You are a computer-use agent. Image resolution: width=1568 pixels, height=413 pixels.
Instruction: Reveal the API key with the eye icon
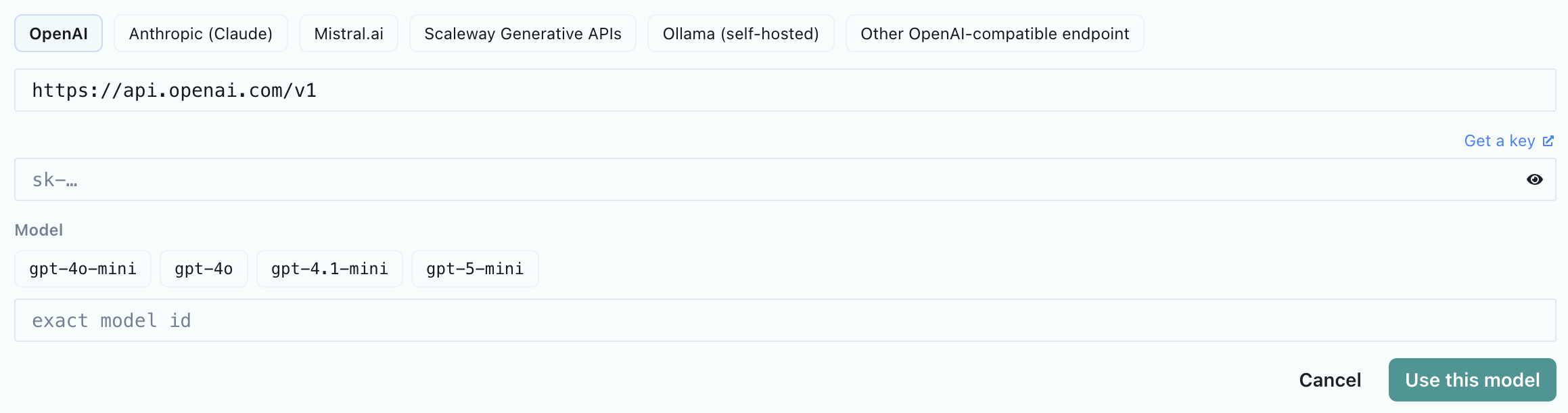1534,179
